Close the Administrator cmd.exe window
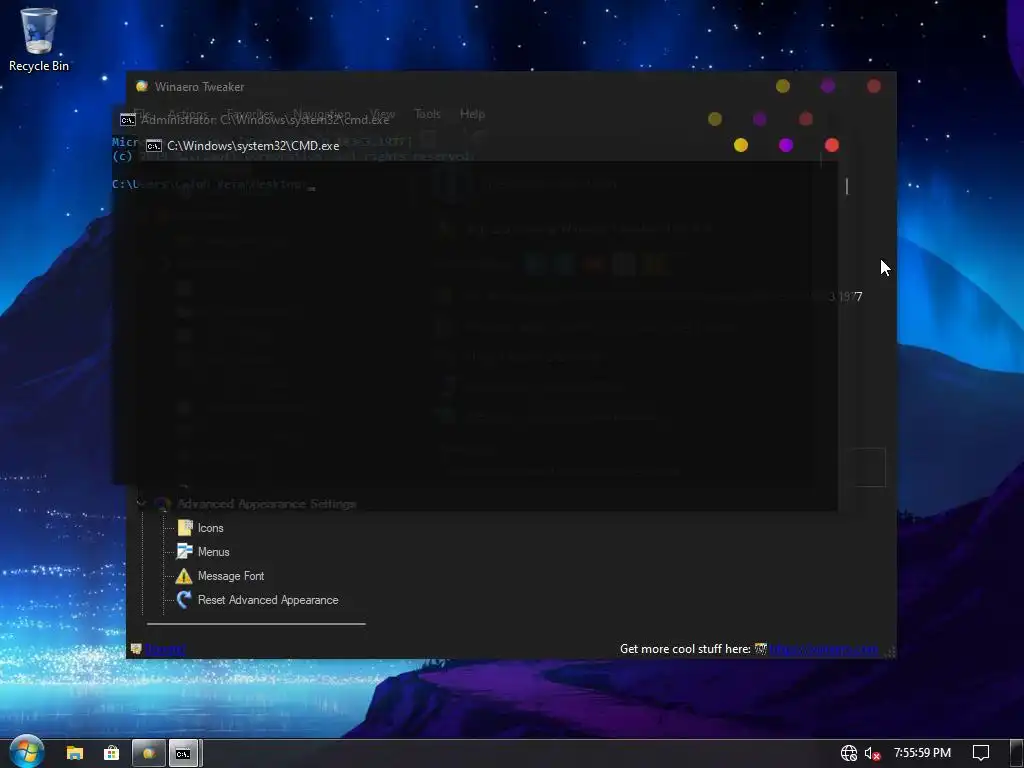 pyautogui.click(x=806, y=119)
